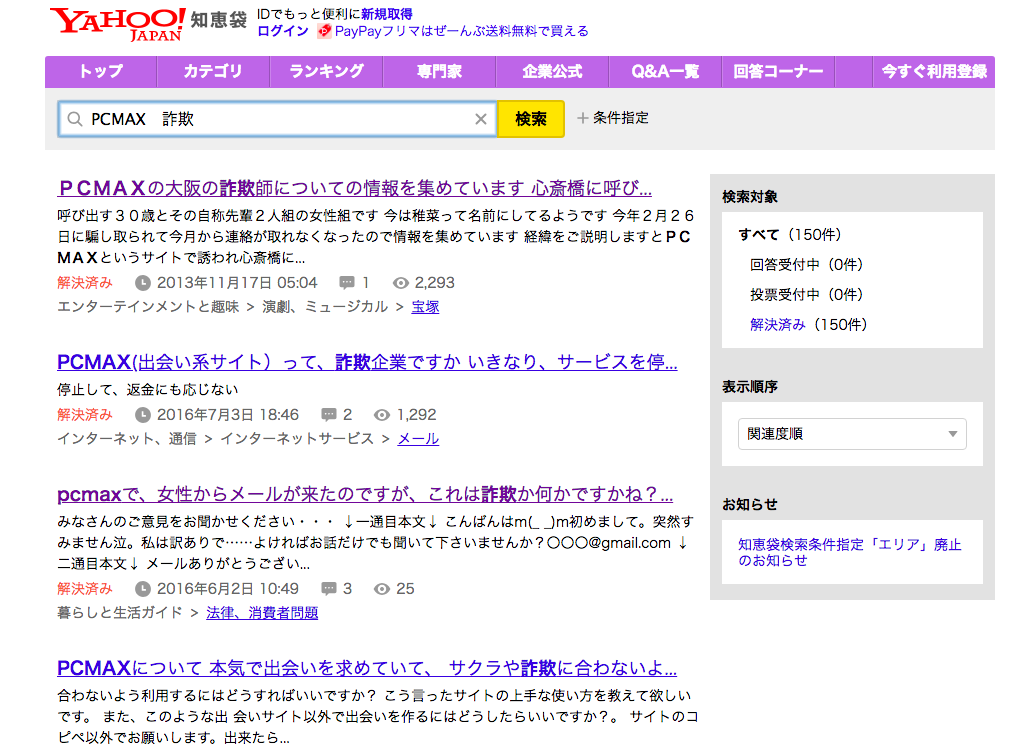Open the カテゴリ tab
1010x746 pixels.
213,72
